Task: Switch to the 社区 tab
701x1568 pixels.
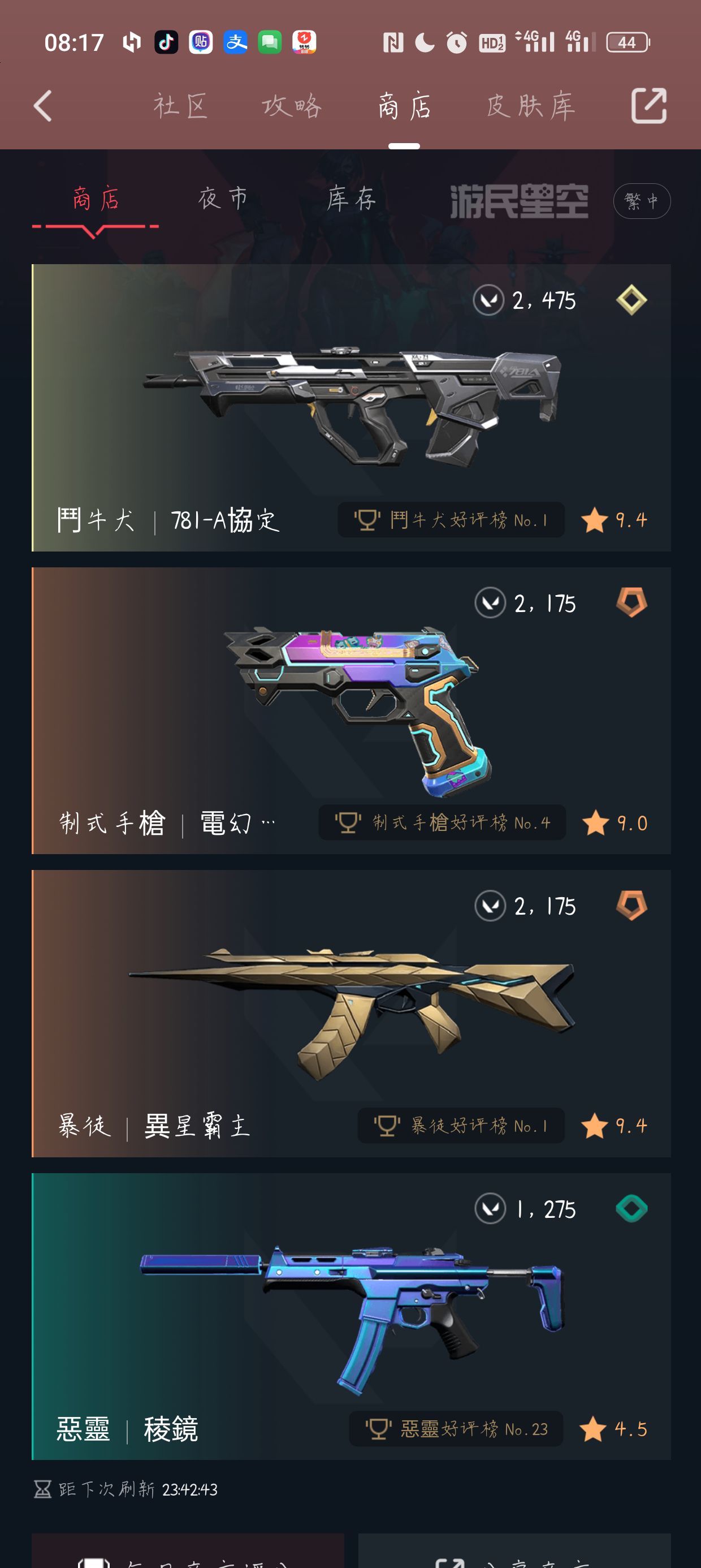Action: pos(181,106)
